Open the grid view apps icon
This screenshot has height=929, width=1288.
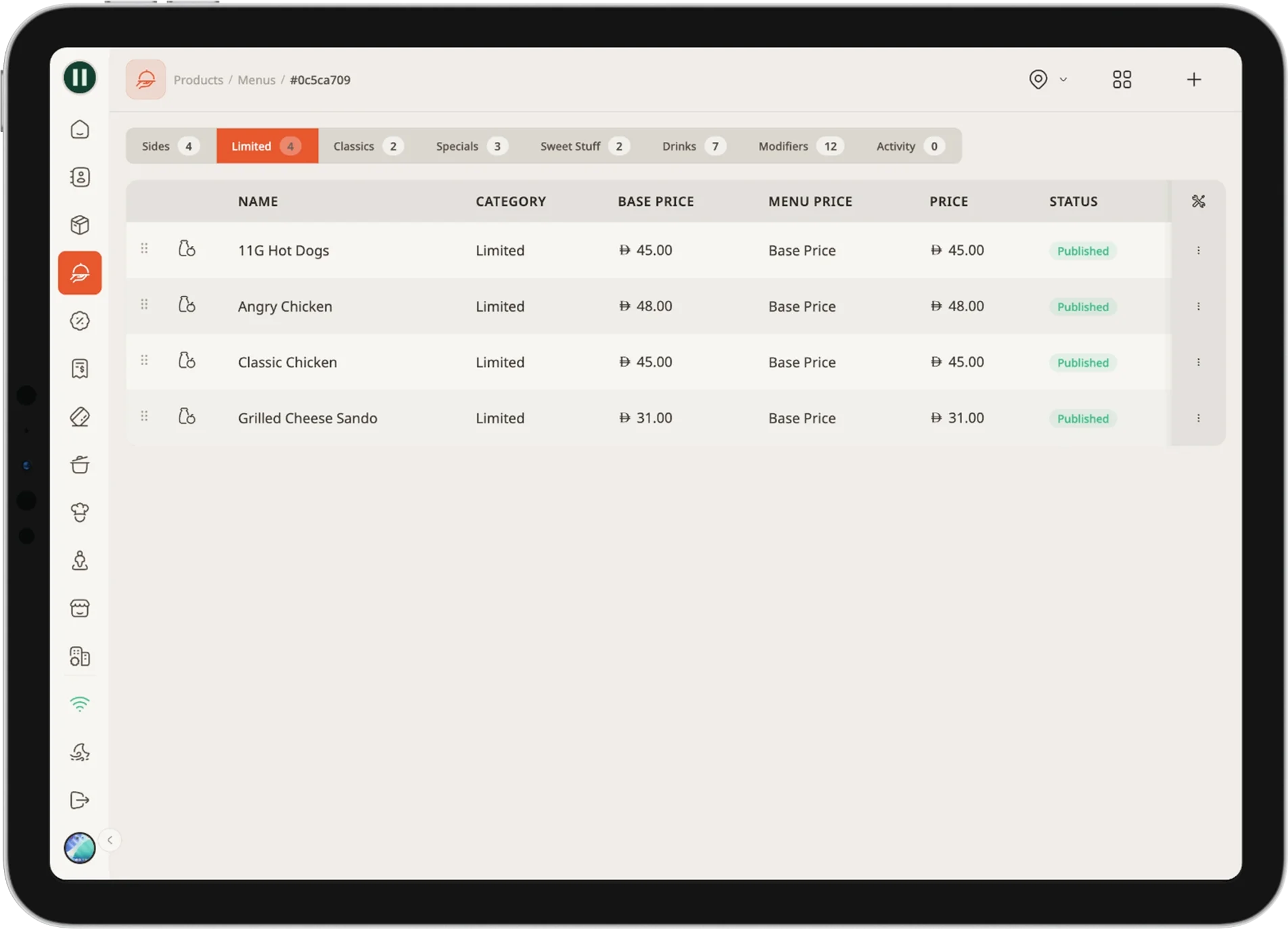pos(1122,80)
